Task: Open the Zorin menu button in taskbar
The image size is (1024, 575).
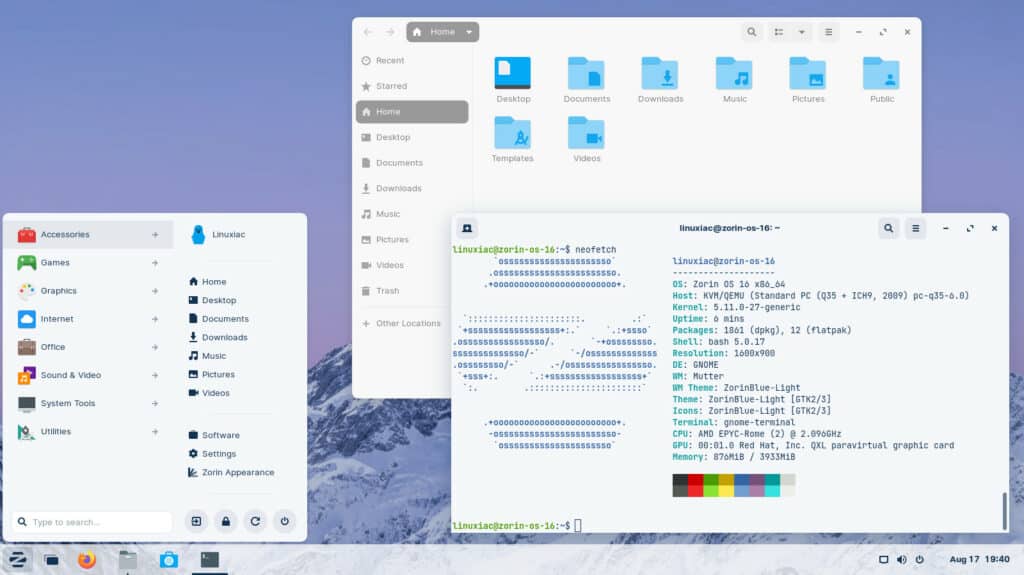Action: pos(18,560)
